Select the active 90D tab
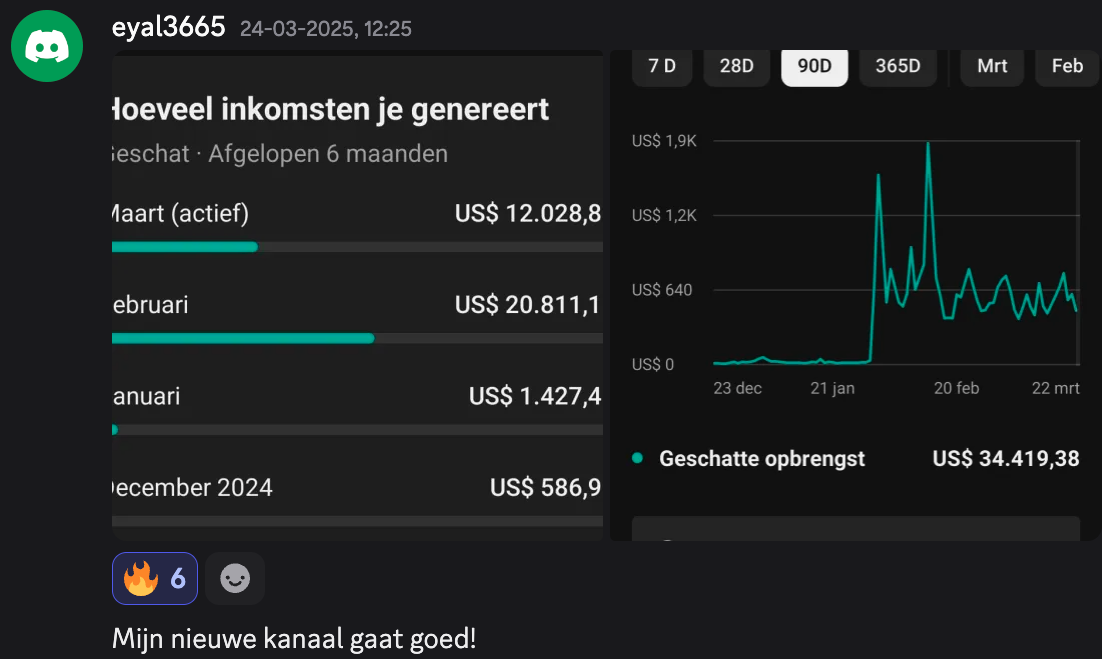The height and width of the screenshot is (659, 1102). [814, 66]
